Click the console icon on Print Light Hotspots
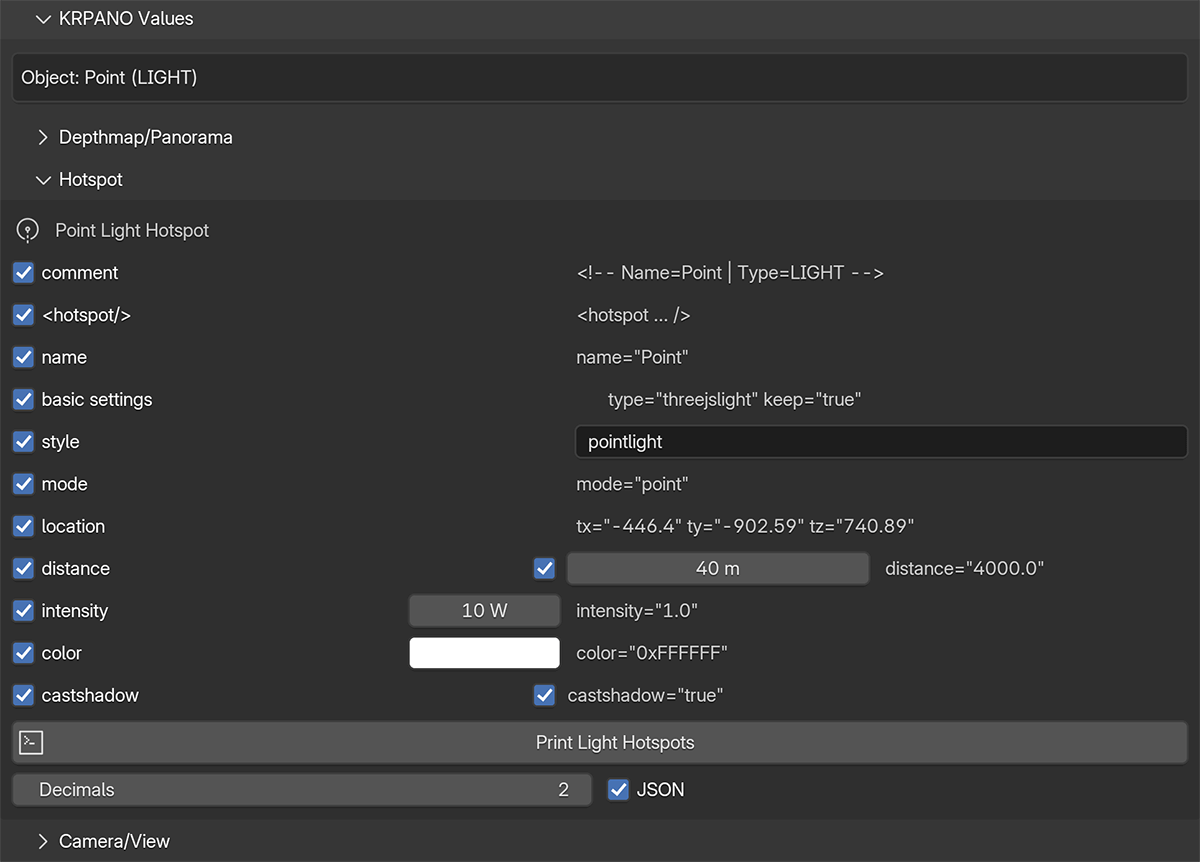This screenshot has height=862, width=1200. (x=32, y=743)
